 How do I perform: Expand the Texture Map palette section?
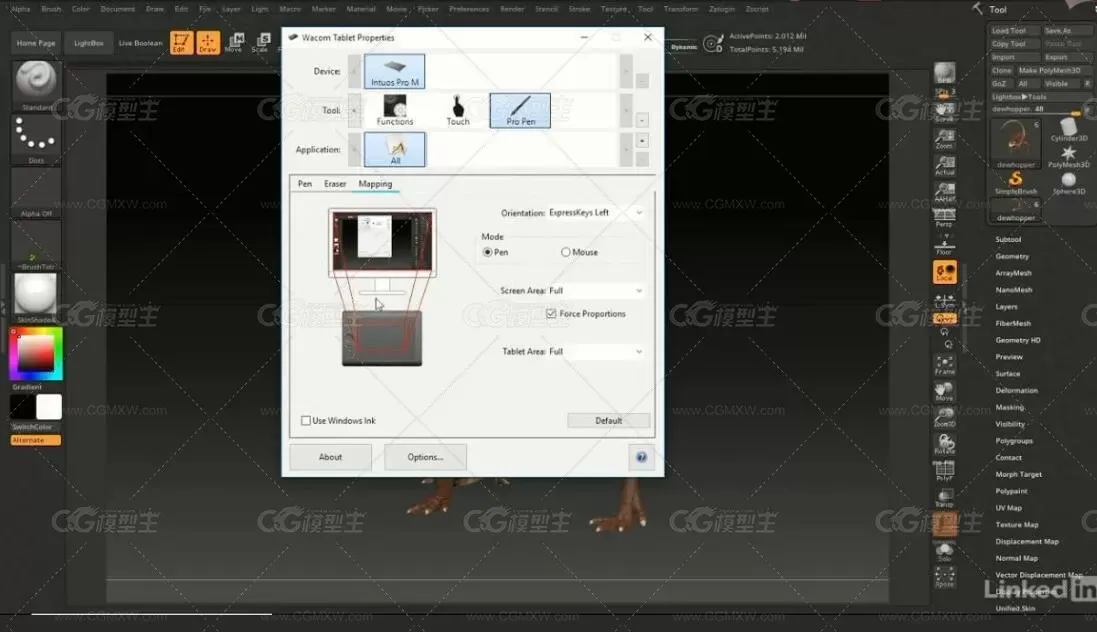pos(1017,525)
